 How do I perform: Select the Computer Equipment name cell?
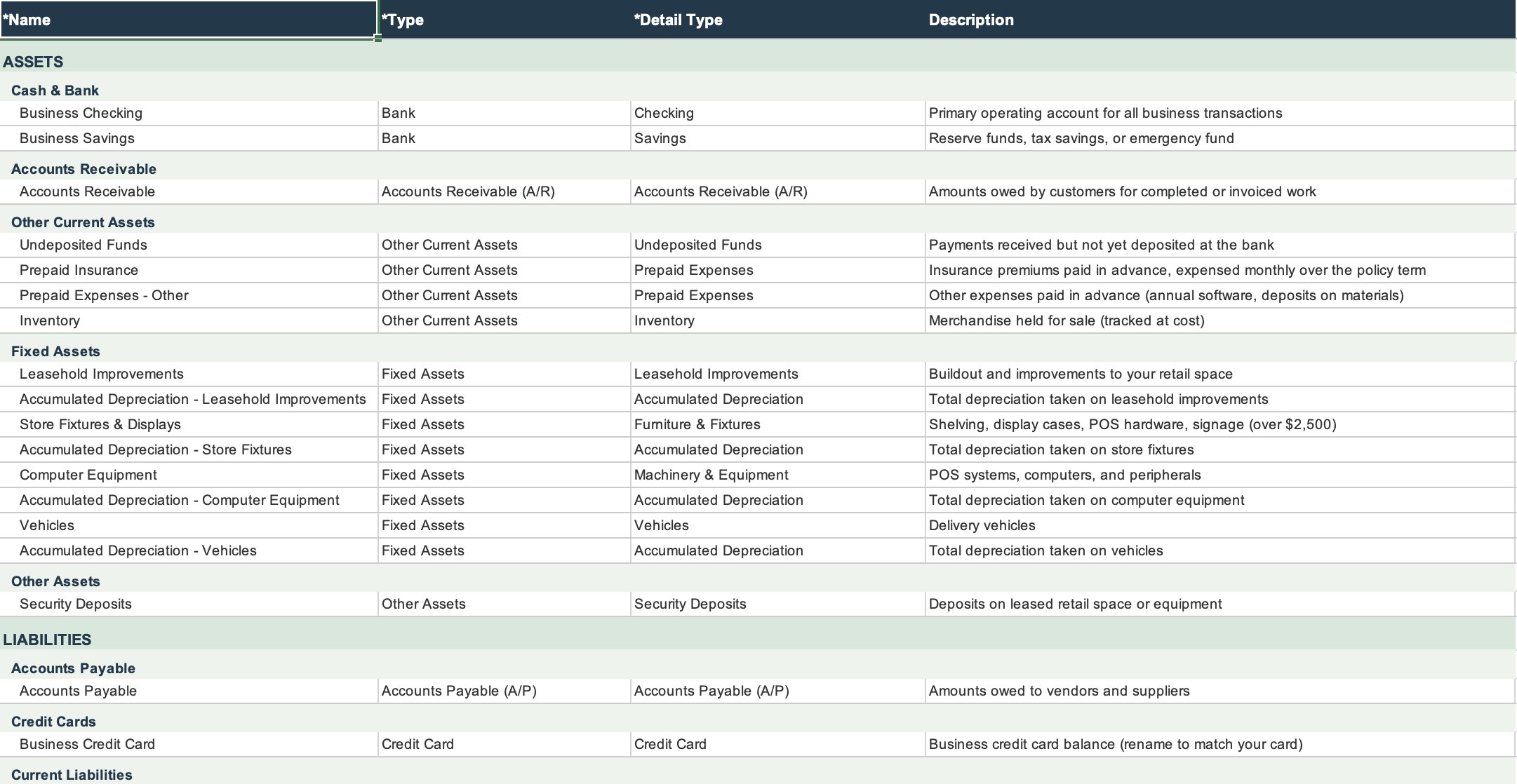pos(189,475)
